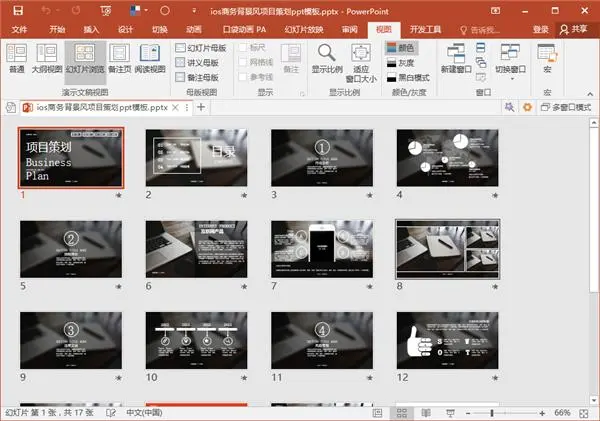Select 黑白模式 black and white mode
This screenshot has height=421, width=600.
pyautogui.click(x=408, y=78)
